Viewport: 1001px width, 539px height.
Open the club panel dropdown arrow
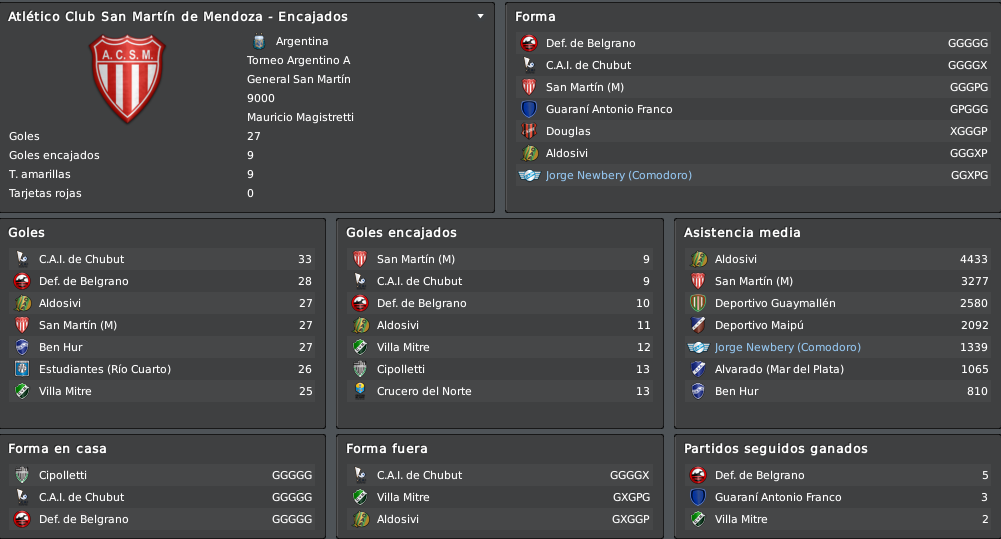480,16
